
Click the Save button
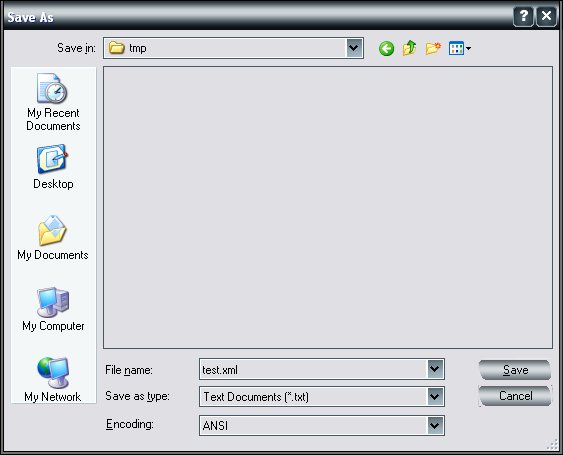[515, 370]
